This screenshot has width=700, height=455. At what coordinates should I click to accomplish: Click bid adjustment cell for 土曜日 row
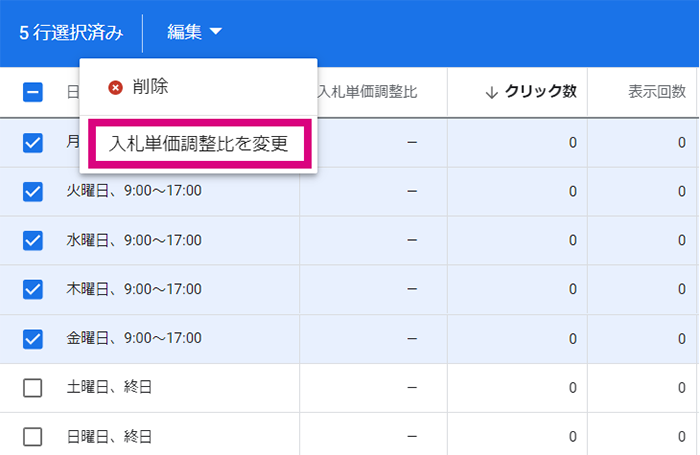(373, 388)
